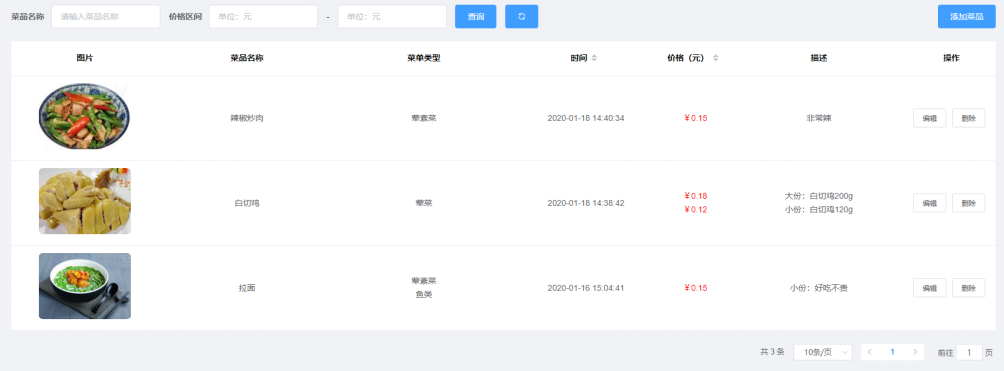The height and width of the screenshot is (371, 1004).
Task: Click the minimum price input field
Action: tap(263, 17)
